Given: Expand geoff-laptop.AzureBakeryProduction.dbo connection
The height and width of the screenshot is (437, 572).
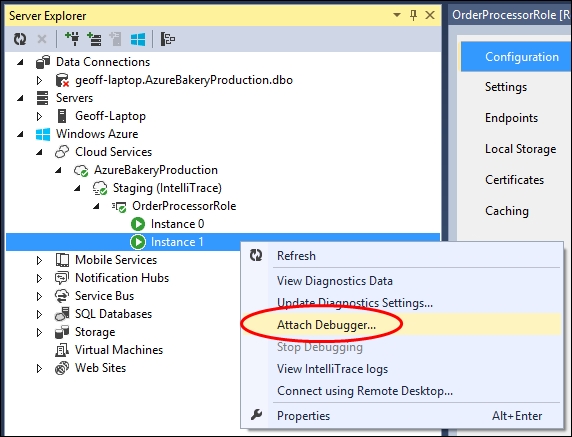Looking at the screenshot, I should coord(39,80).
